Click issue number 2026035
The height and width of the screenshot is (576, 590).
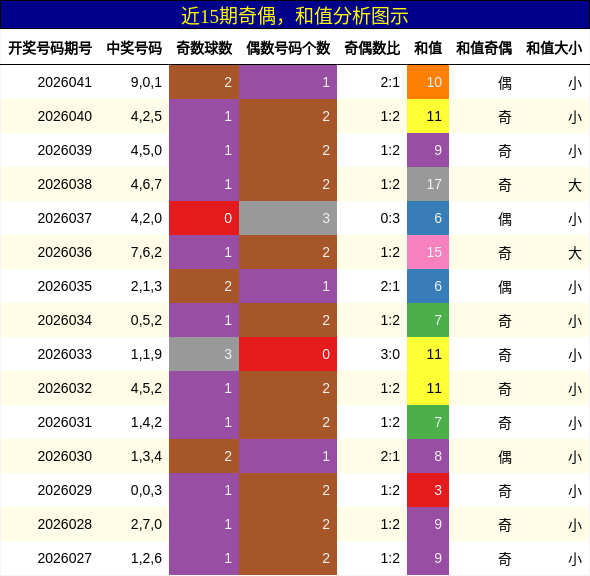coord(65,286)
